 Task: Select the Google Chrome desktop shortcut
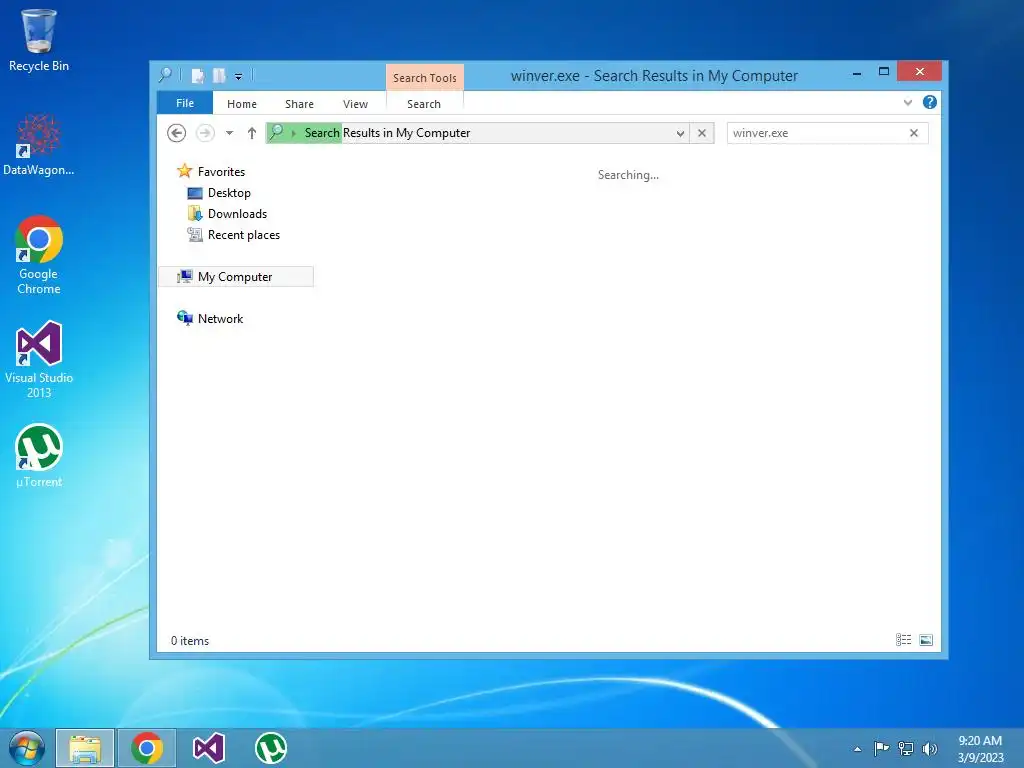tap(39, 255)
